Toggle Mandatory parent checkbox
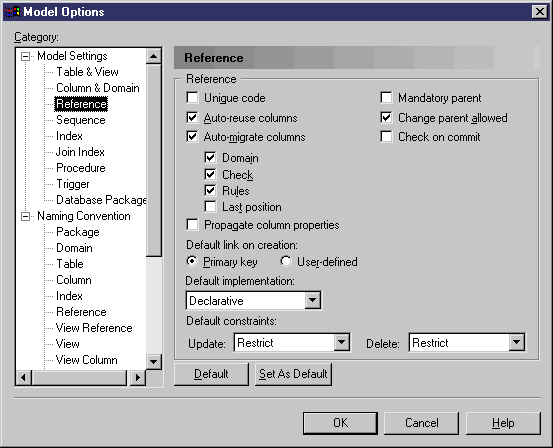The width and height of the screenshot is (553, 448). click(386, 97)
